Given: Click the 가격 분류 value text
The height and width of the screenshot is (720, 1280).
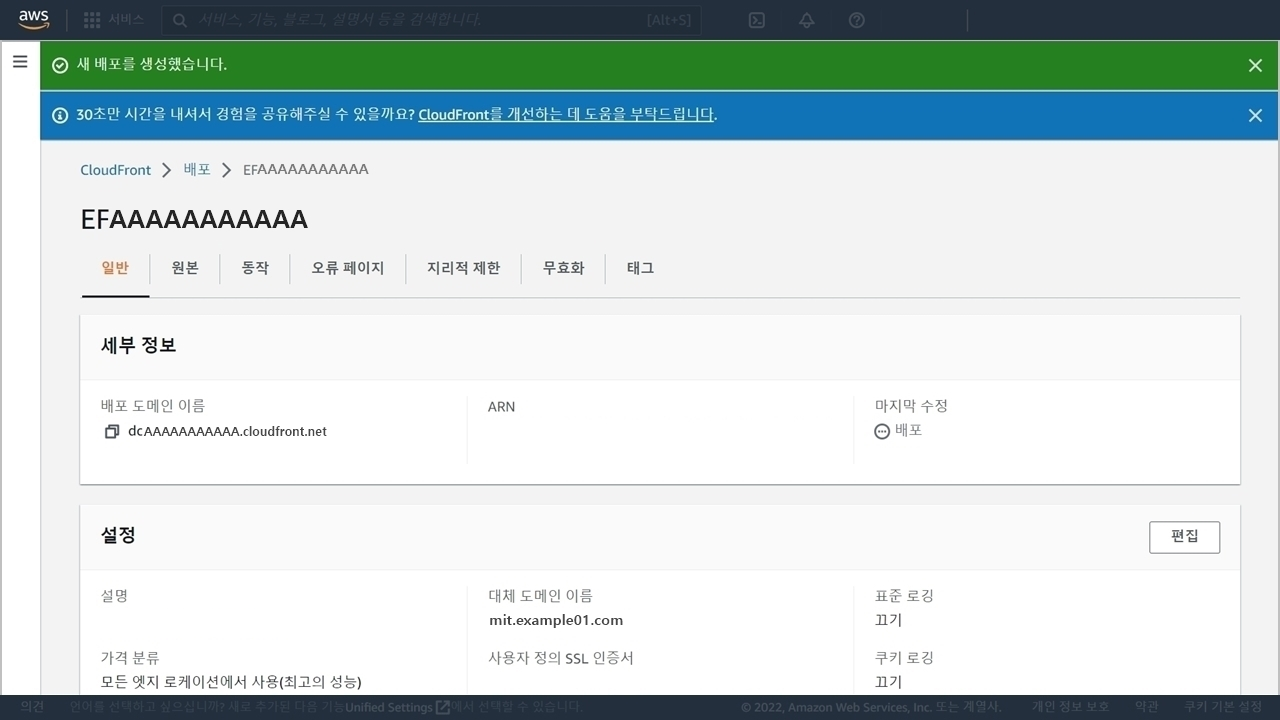Looking at the screenshot, I should (231, 682).
